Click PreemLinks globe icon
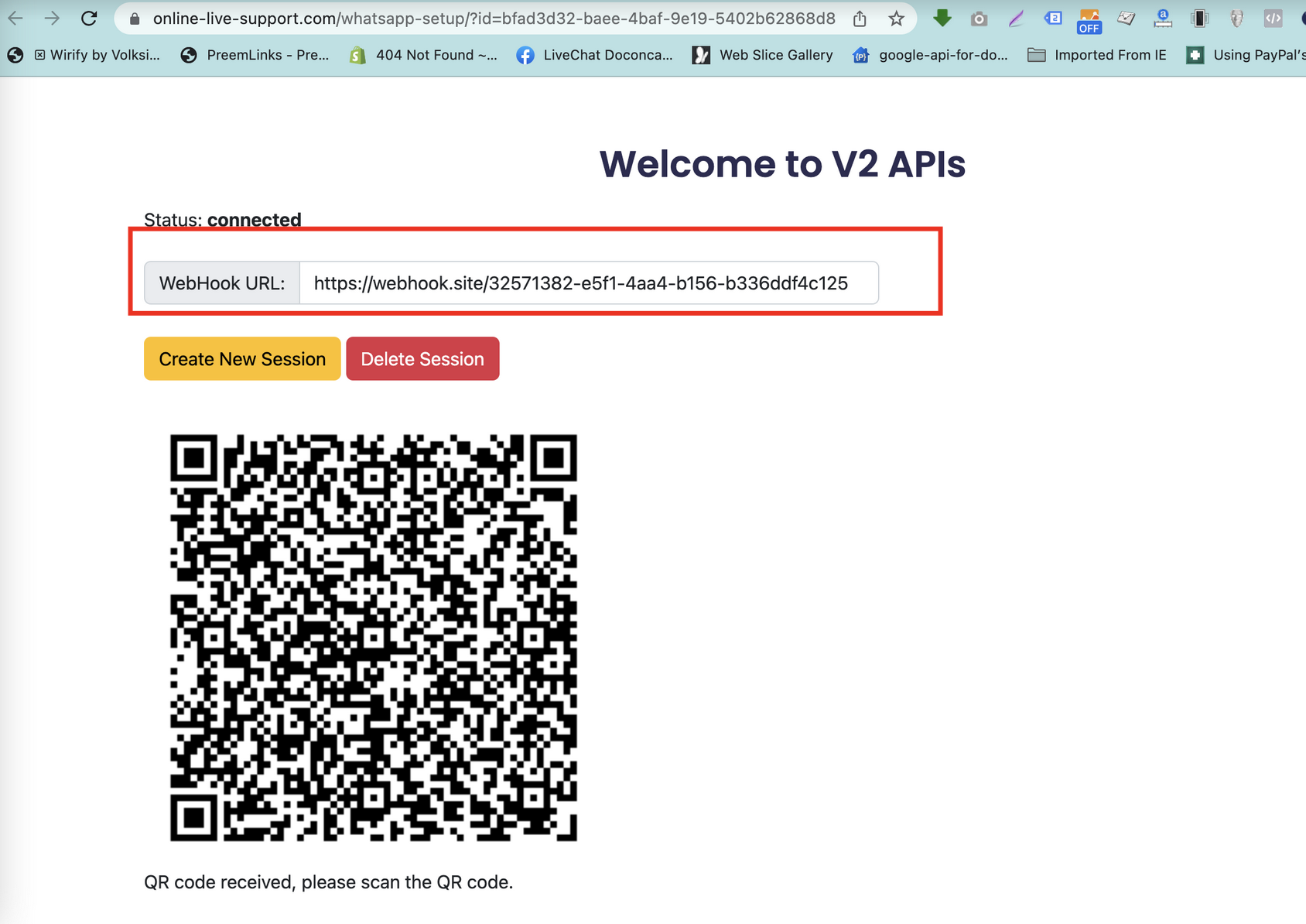 [189, 55]
